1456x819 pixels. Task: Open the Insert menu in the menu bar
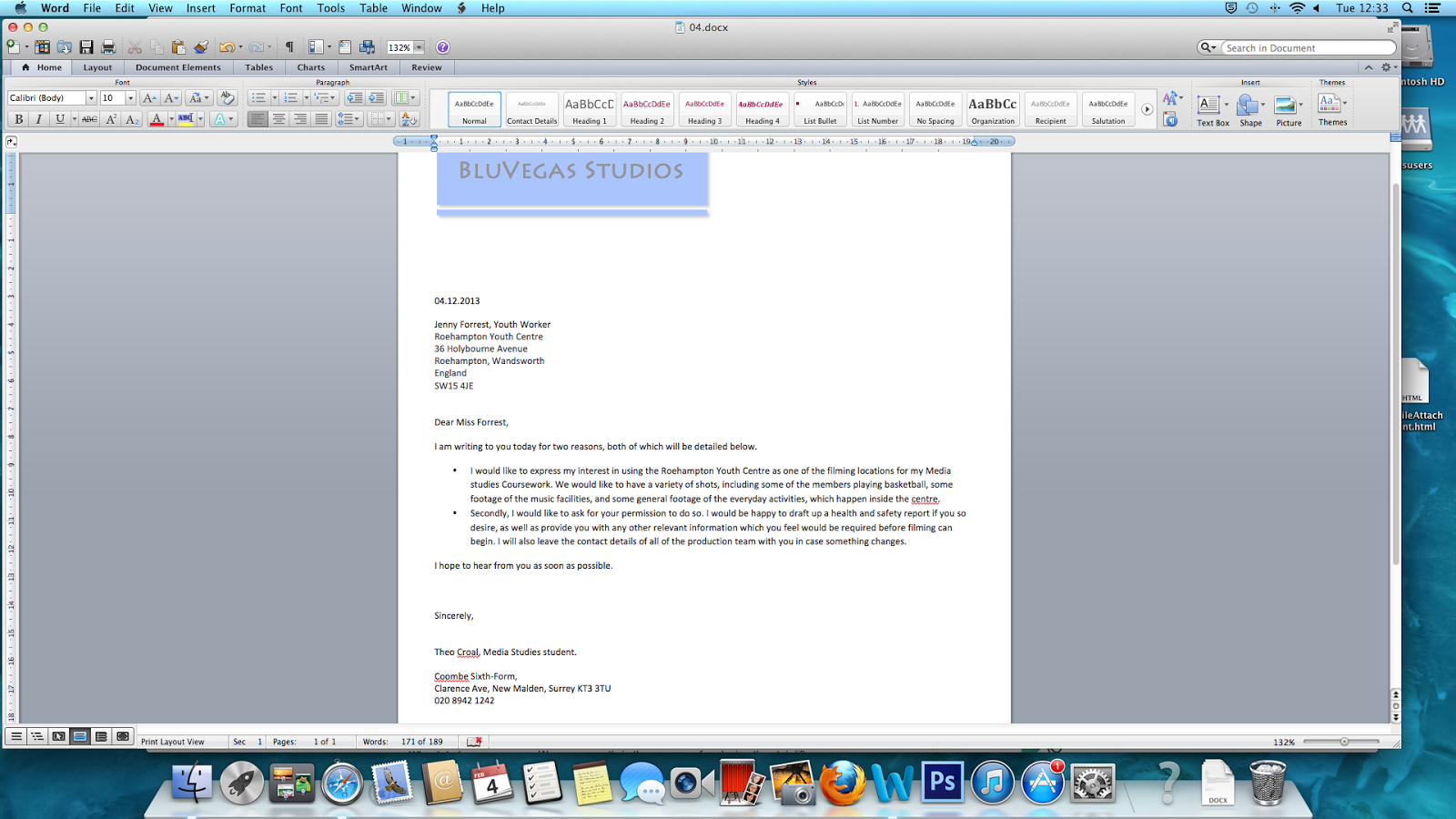pyautogui.click(x=201, y=8)
